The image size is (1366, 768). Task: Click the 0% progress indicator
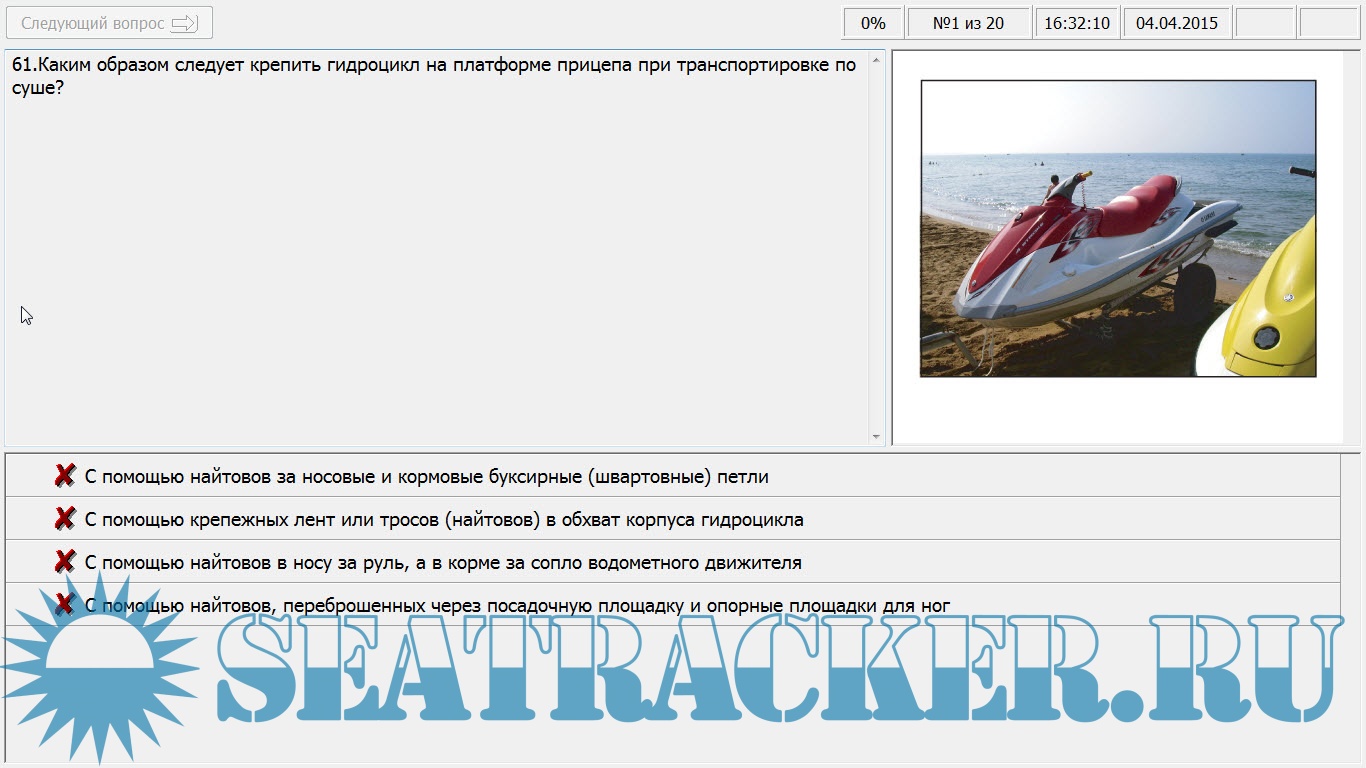click(873, 23)
